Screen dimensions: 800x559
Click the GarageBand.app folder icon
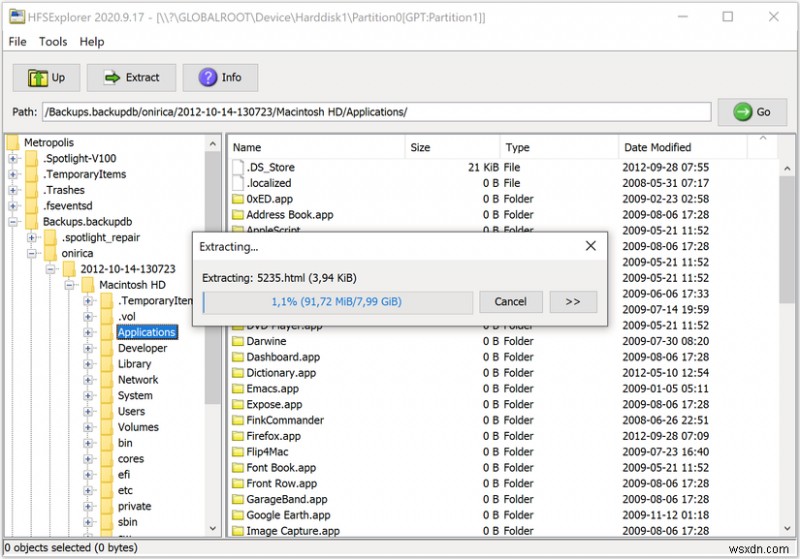point(238,499)
